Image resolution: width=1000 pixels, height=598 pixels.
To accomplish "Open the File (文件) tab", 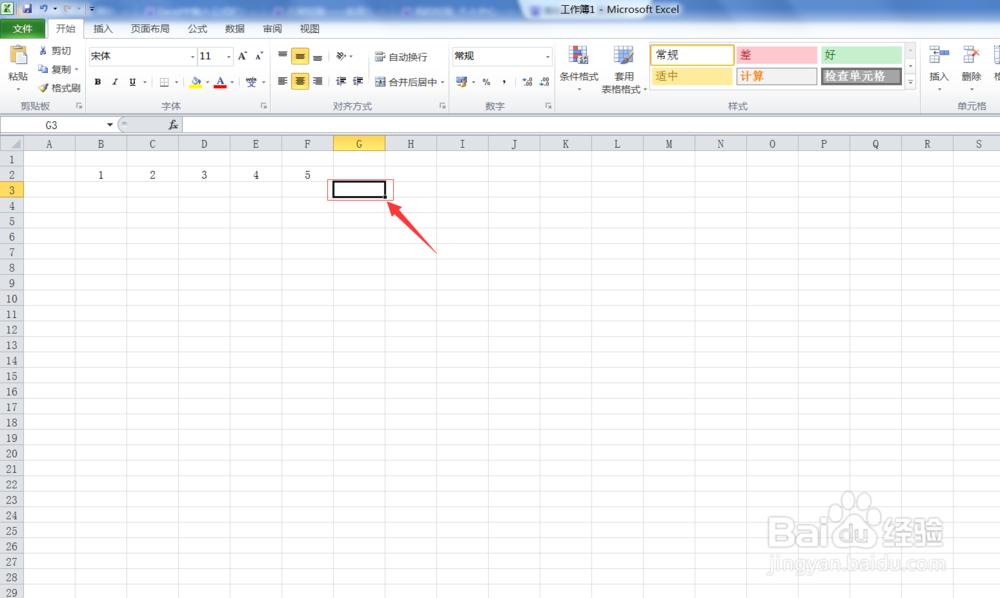I will click(x=22, y=29).
